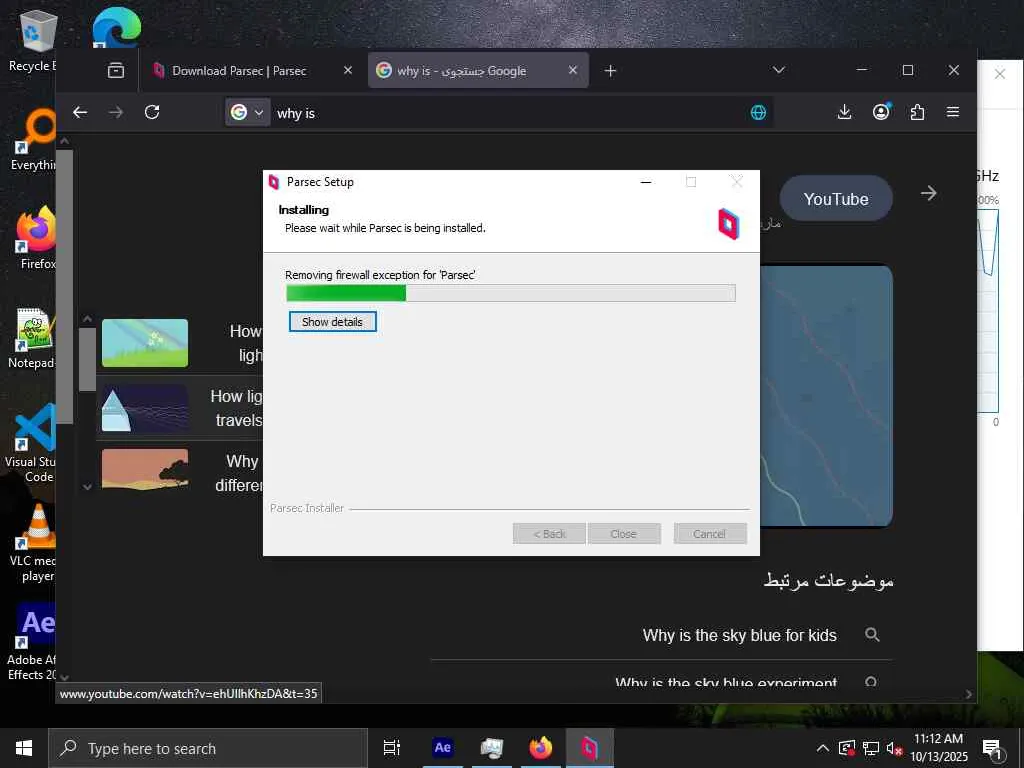Expand the hidden system tray icons chevron
The height and width of the screenshot is (768, 1024).
823,748
